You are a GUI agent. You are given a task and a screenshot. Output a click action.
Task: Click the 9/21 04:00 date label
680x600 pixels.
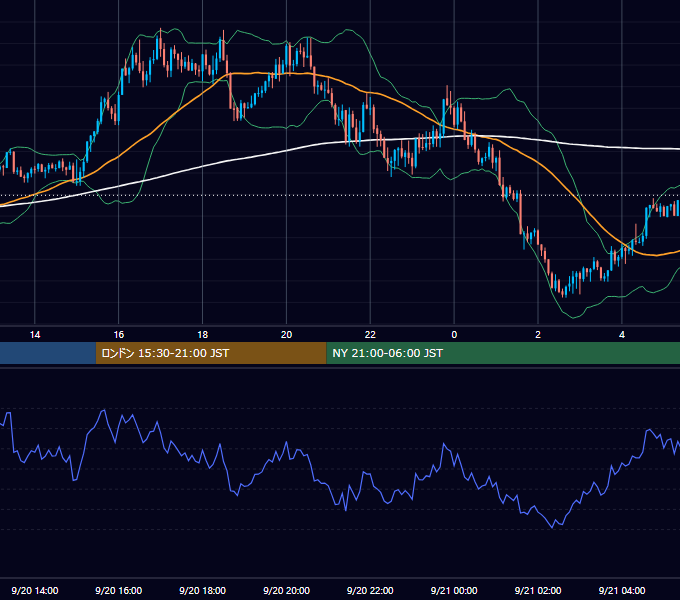click(622, 590)
